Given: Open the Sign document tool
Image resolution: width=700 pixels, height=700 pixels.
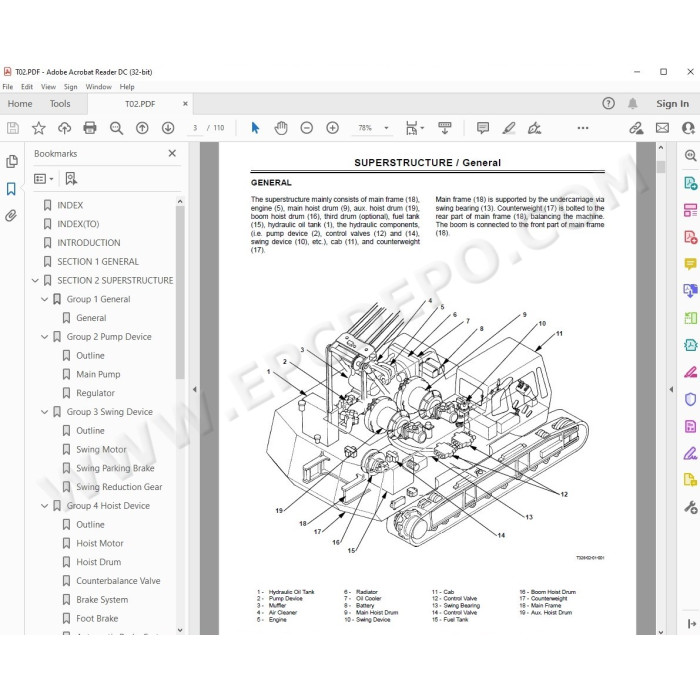Looking at the screenshot, I should click(534, 128).
